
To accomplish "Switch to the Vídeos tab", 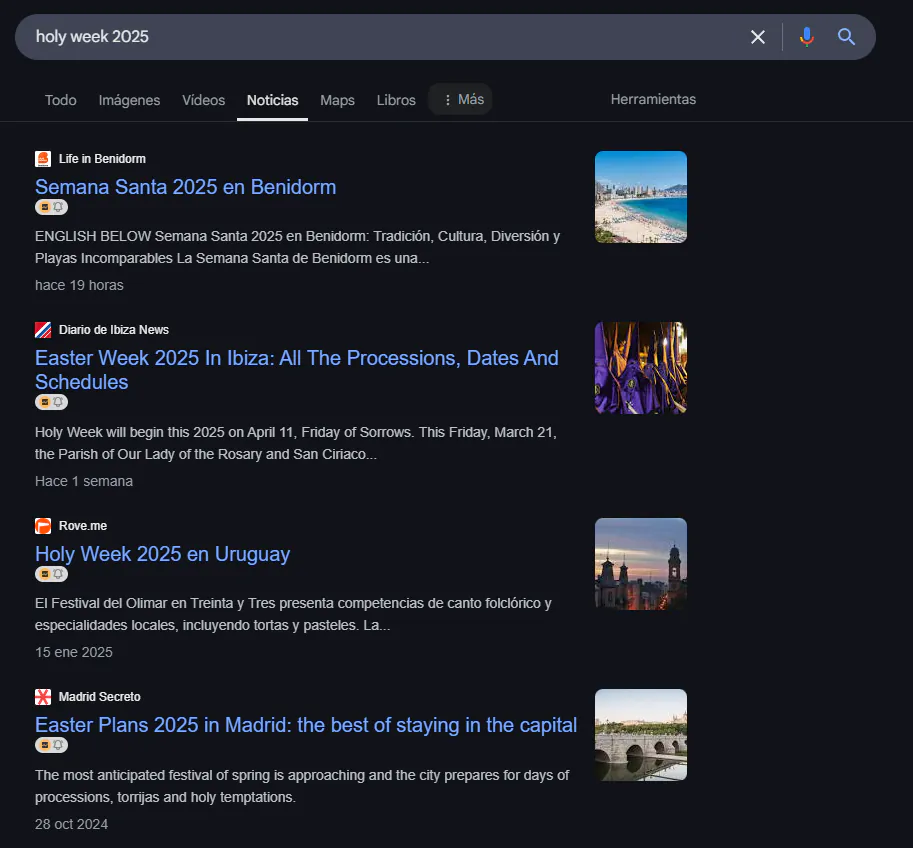I will (x=203, y=100).
